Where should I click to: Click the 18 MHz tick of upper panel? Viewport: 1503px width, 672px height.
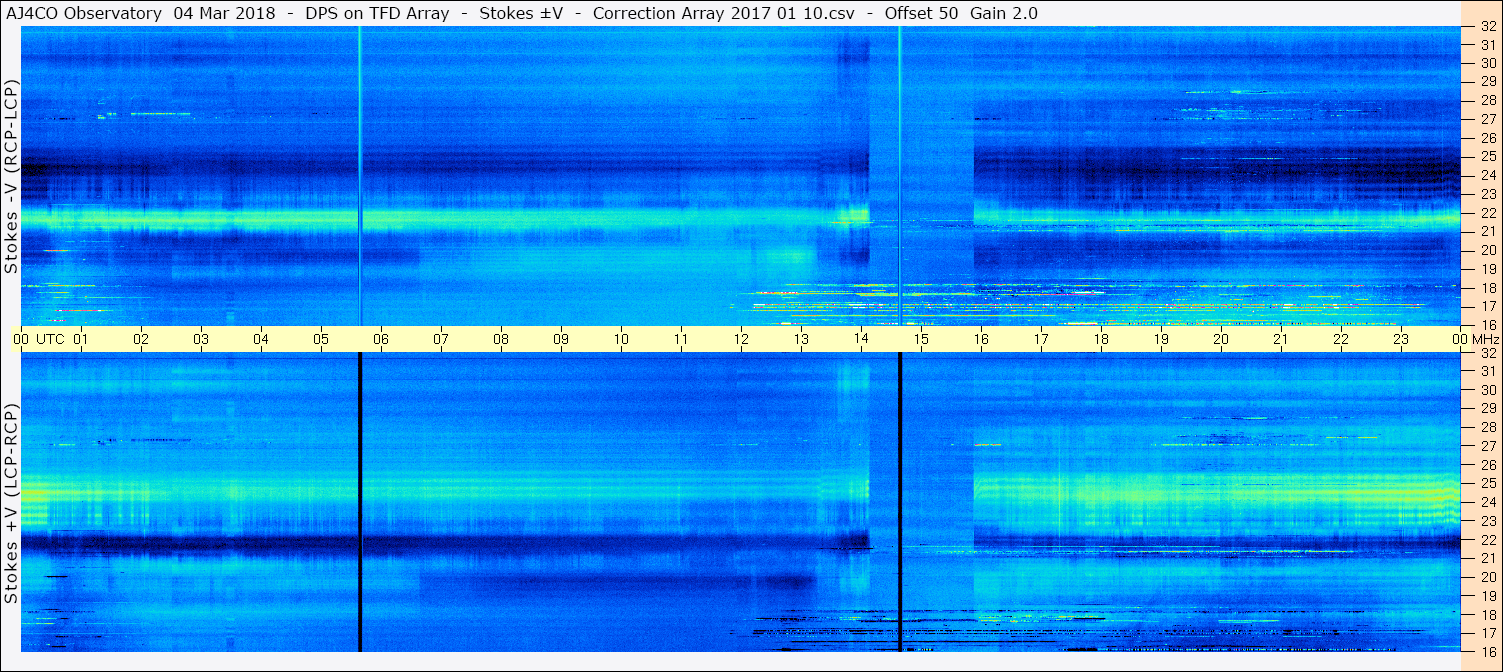(x=1488, y=288)
